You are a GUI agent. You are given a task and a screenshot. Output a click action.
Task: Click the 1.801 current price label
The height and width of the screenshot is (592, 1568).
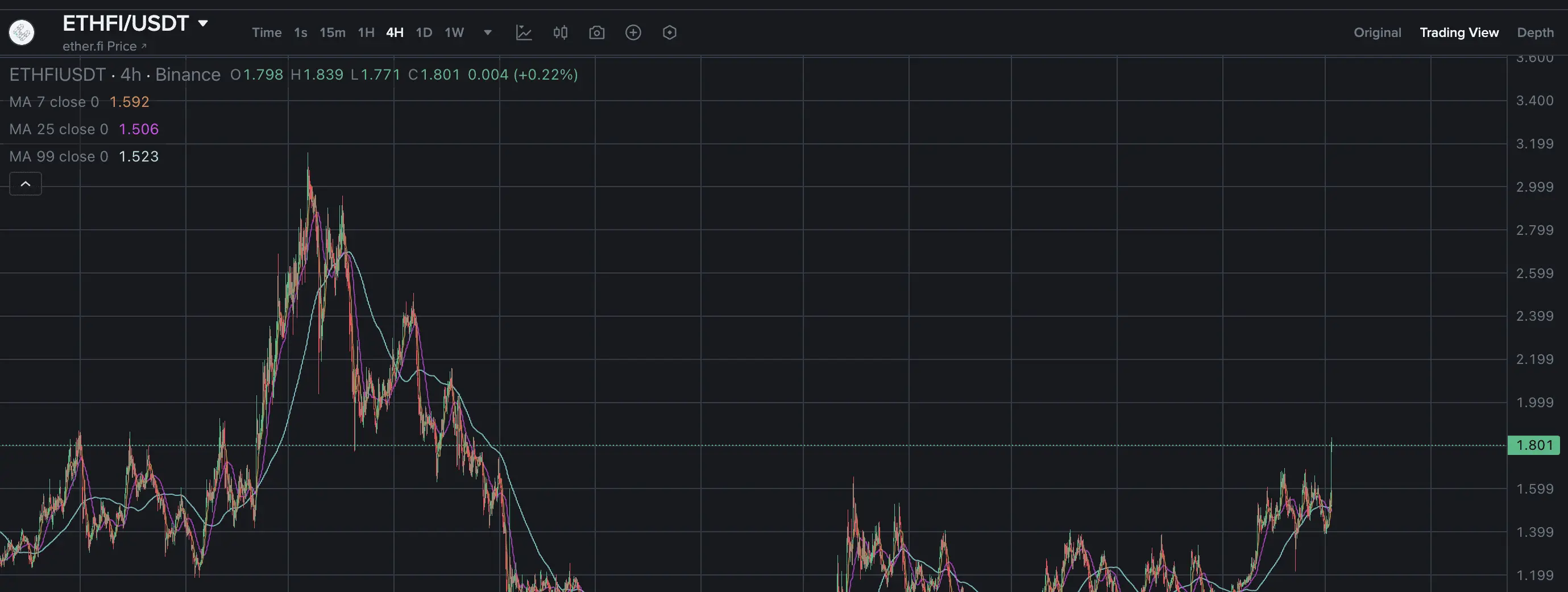[x=1534, y=445]
